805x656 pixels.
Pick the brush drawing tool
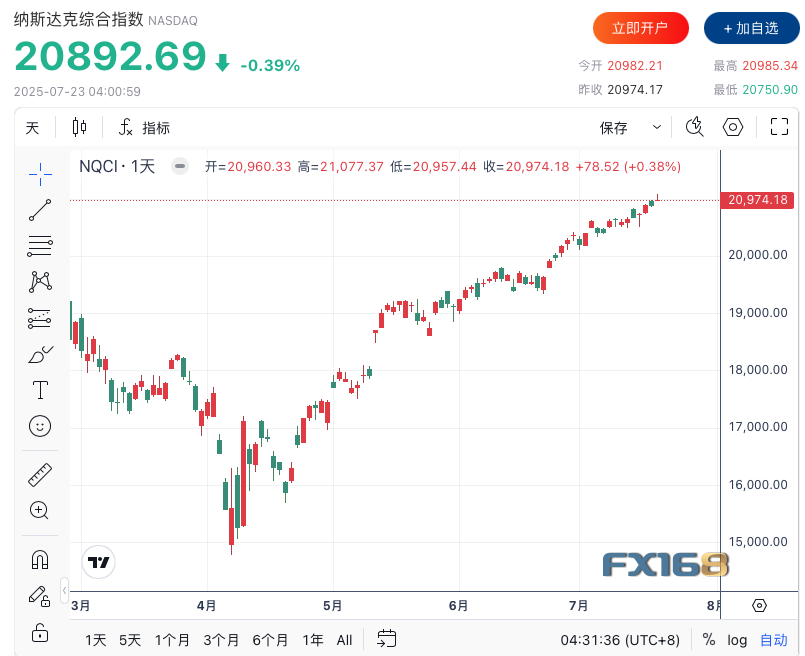[40, 354]
